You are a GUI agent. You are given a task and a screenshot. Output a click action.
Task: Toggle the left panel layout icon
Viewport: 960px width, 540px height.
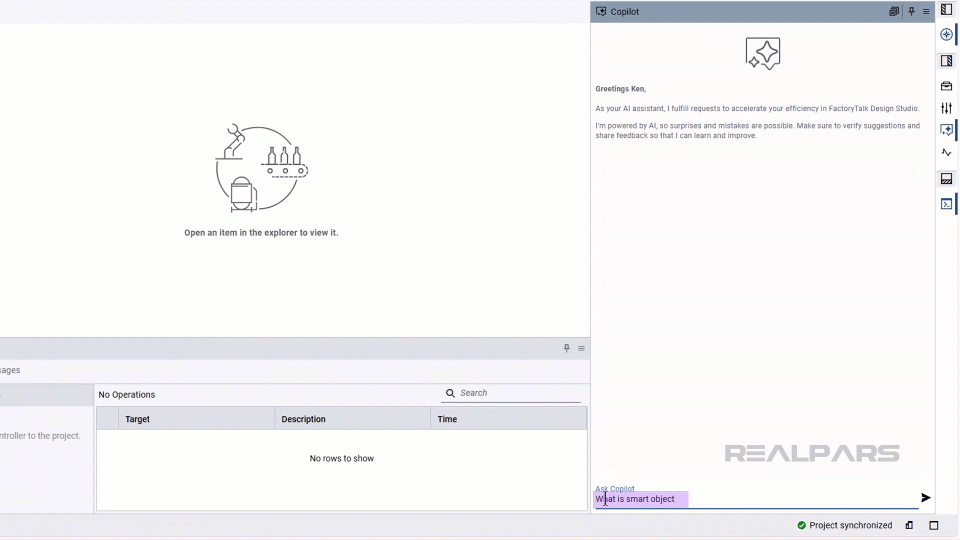click(947, 9)
